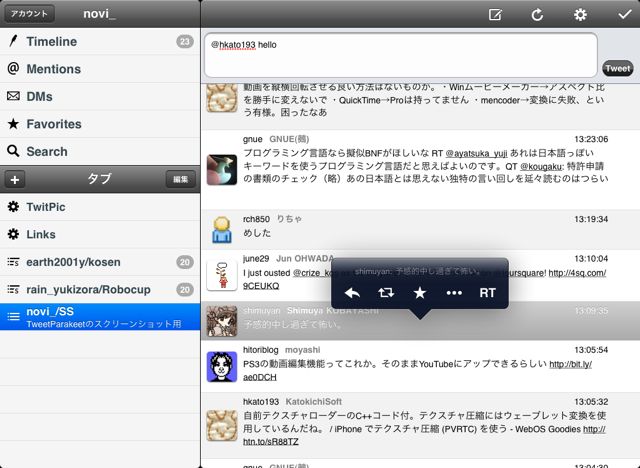Click the name moyashi

click(x=302, y=350)
